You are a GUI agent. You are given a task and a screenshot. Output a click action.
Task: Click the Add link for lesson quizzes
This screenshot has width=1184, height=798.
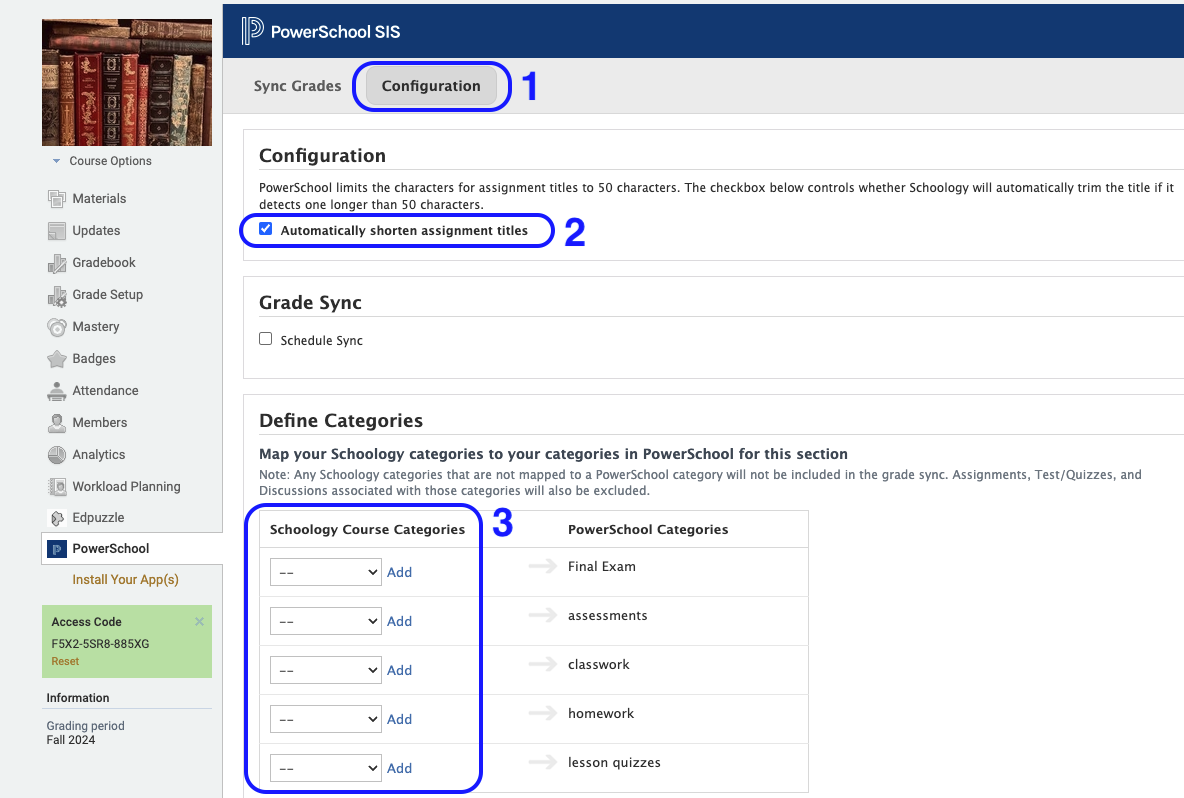coord(399,769)
